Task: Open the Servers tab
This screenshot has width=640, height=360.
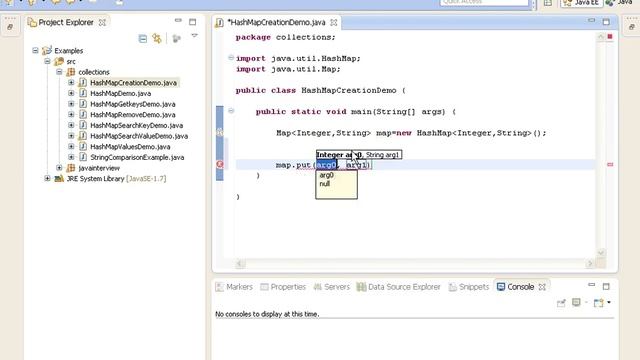Action: tap(332, 287)
